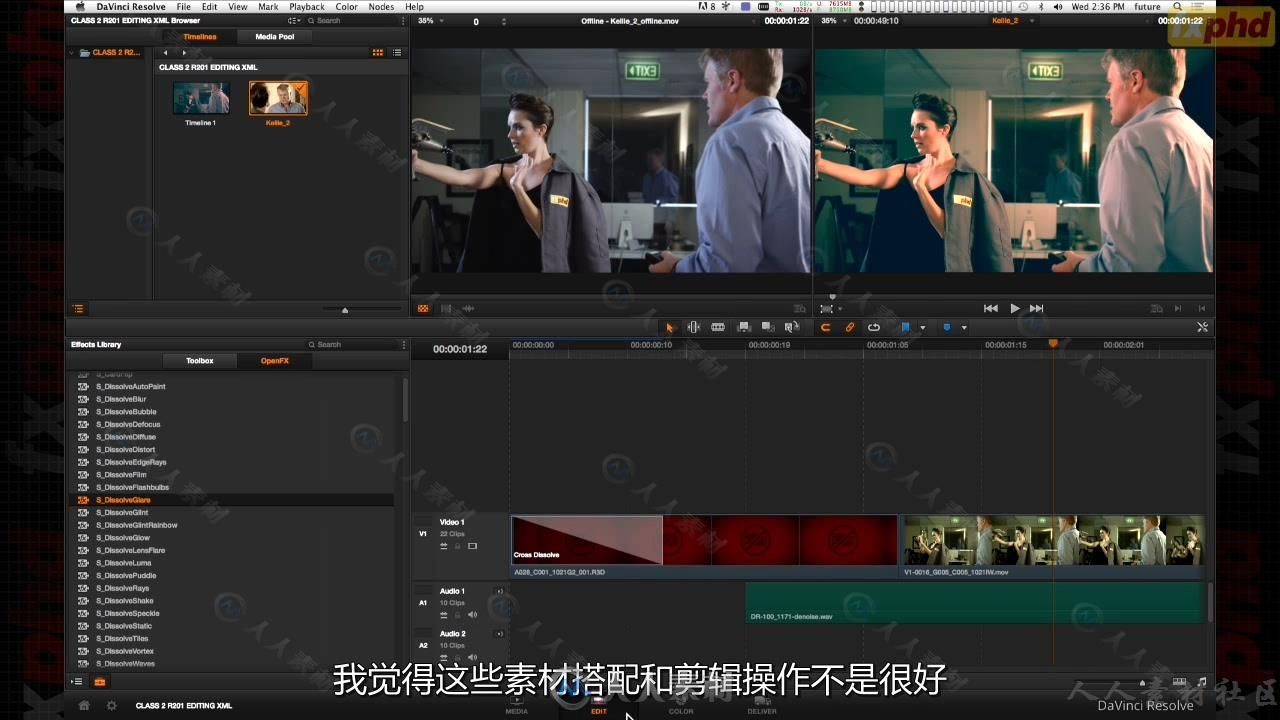Toggle the Video 1 track enable monitor icon

[473, 546]
